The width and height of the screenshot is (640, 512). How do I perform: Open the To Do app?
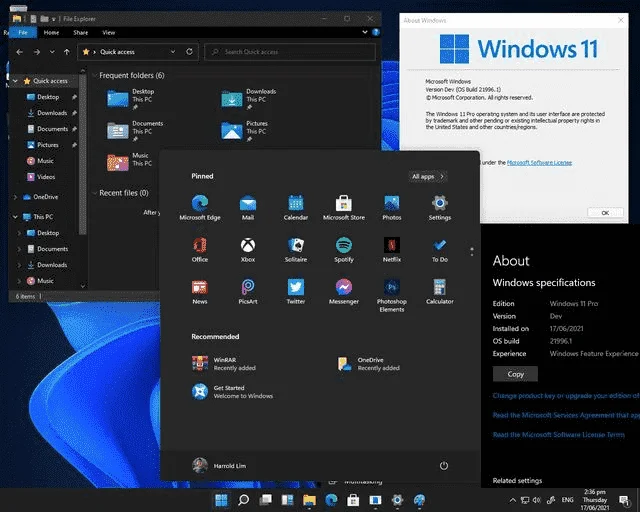[440, 250]
